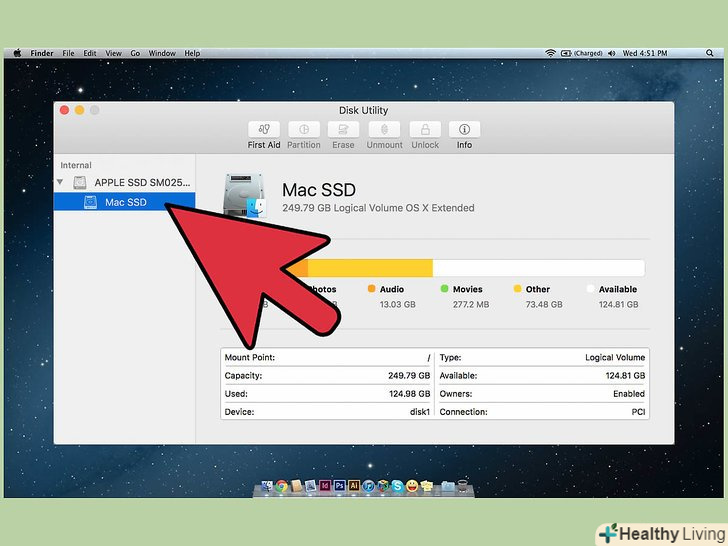Open the Go menu
The height and width of the screenshot is (546, 728).
pyautogui.click(x=135, y=53)
